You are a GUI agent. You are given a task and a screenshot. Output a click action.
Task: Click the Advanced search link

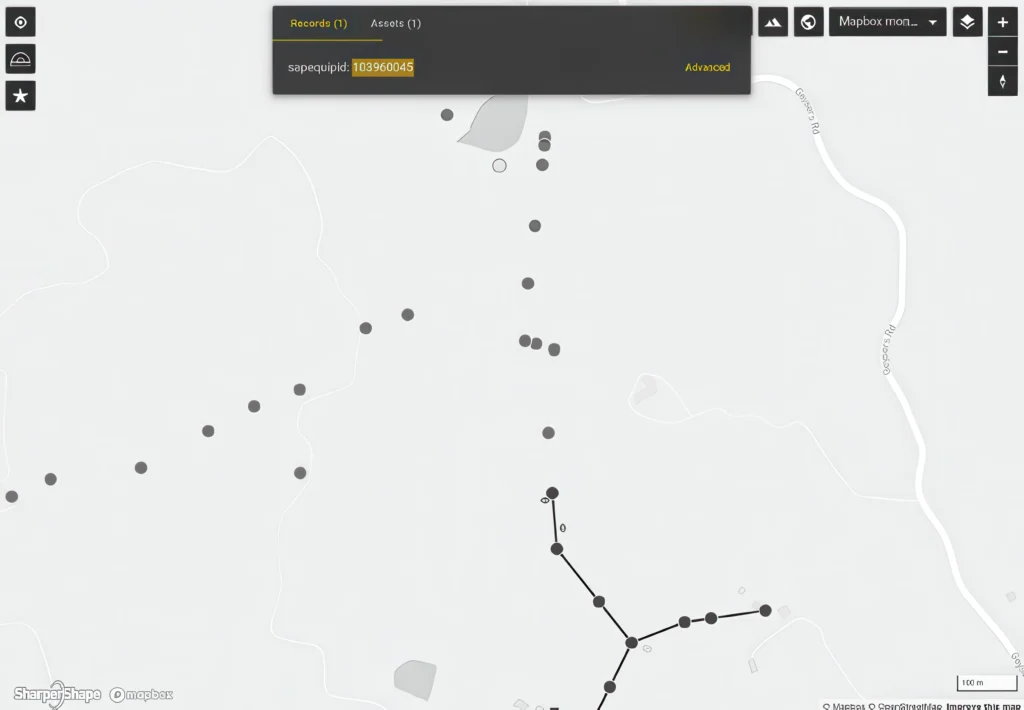707,67
